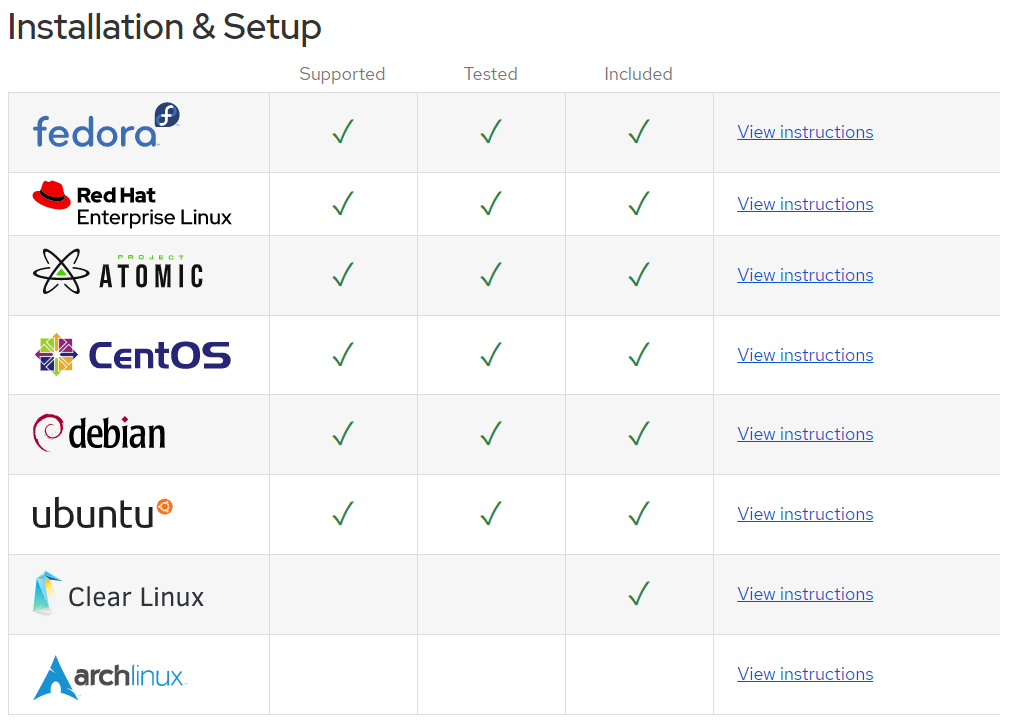The height and width of the screenshot is (723, 1011).
Task: Click Fedora's Included checkmark
Action: pyautogui.click(x=639, y=131)
